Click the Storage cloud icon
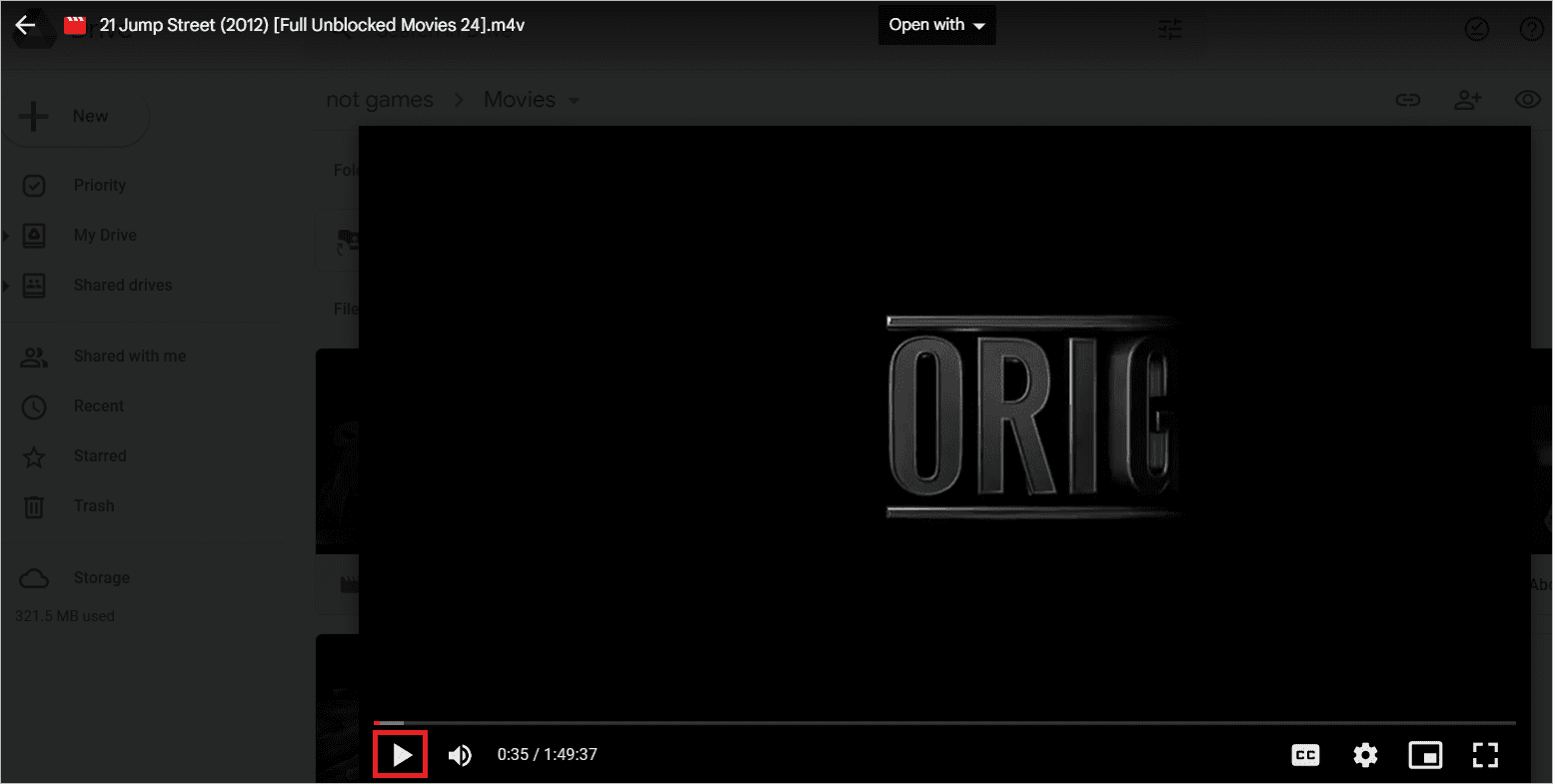Screen dimensions: 1553x784 34,578
